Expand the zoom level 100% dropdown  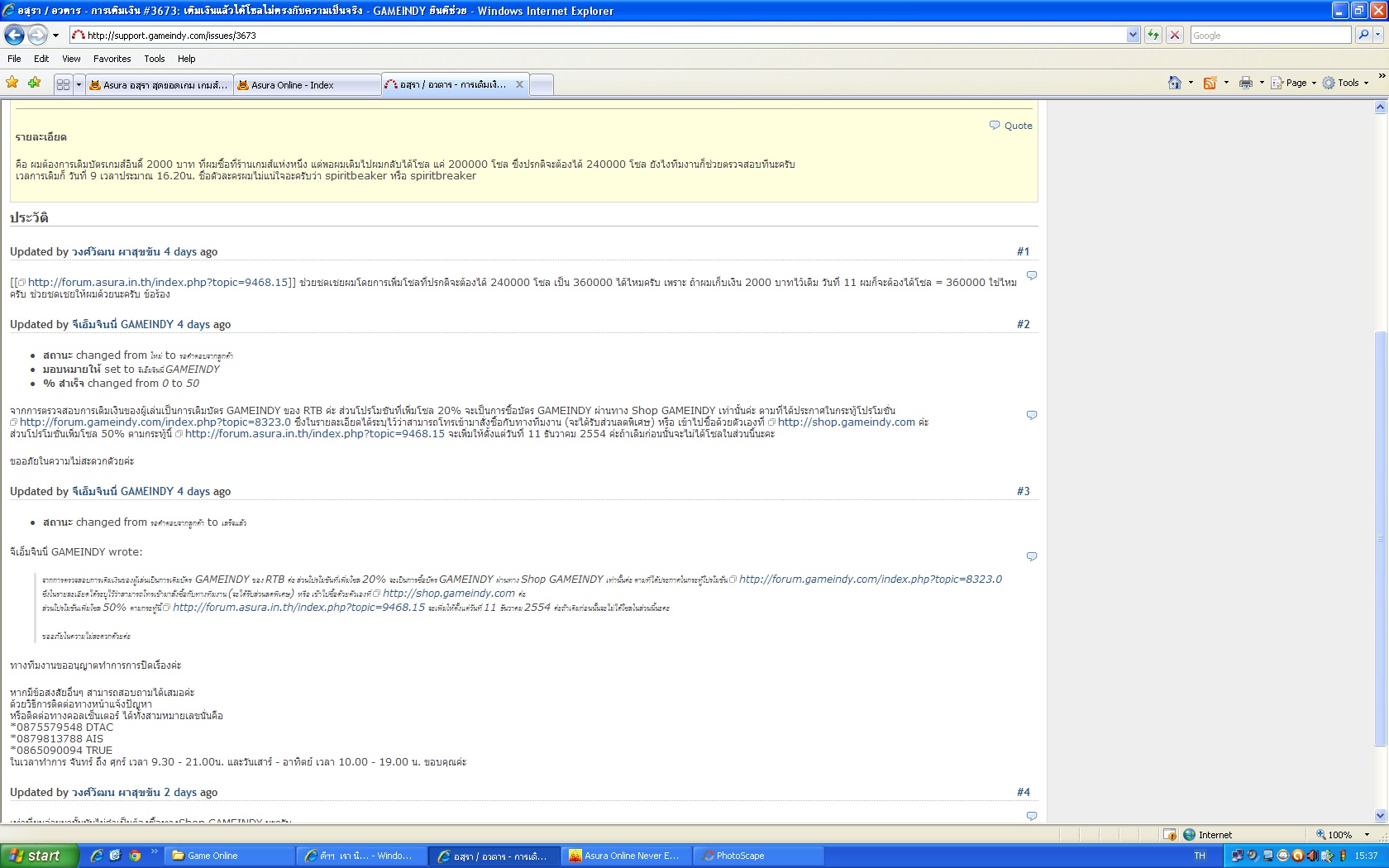click(x=1367, y=835)
